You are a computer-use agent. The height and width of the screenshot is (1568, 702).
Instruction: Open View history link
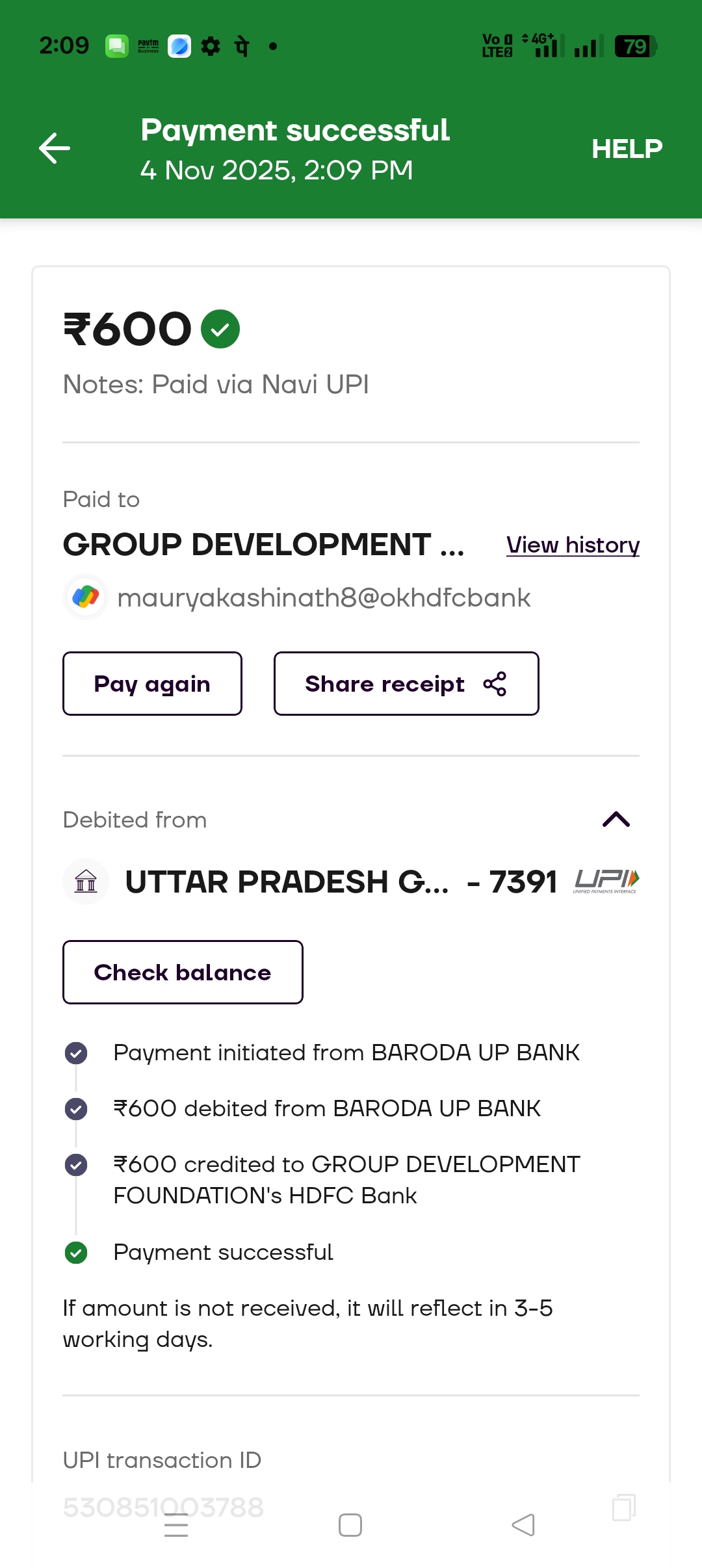tap(573, 545)
